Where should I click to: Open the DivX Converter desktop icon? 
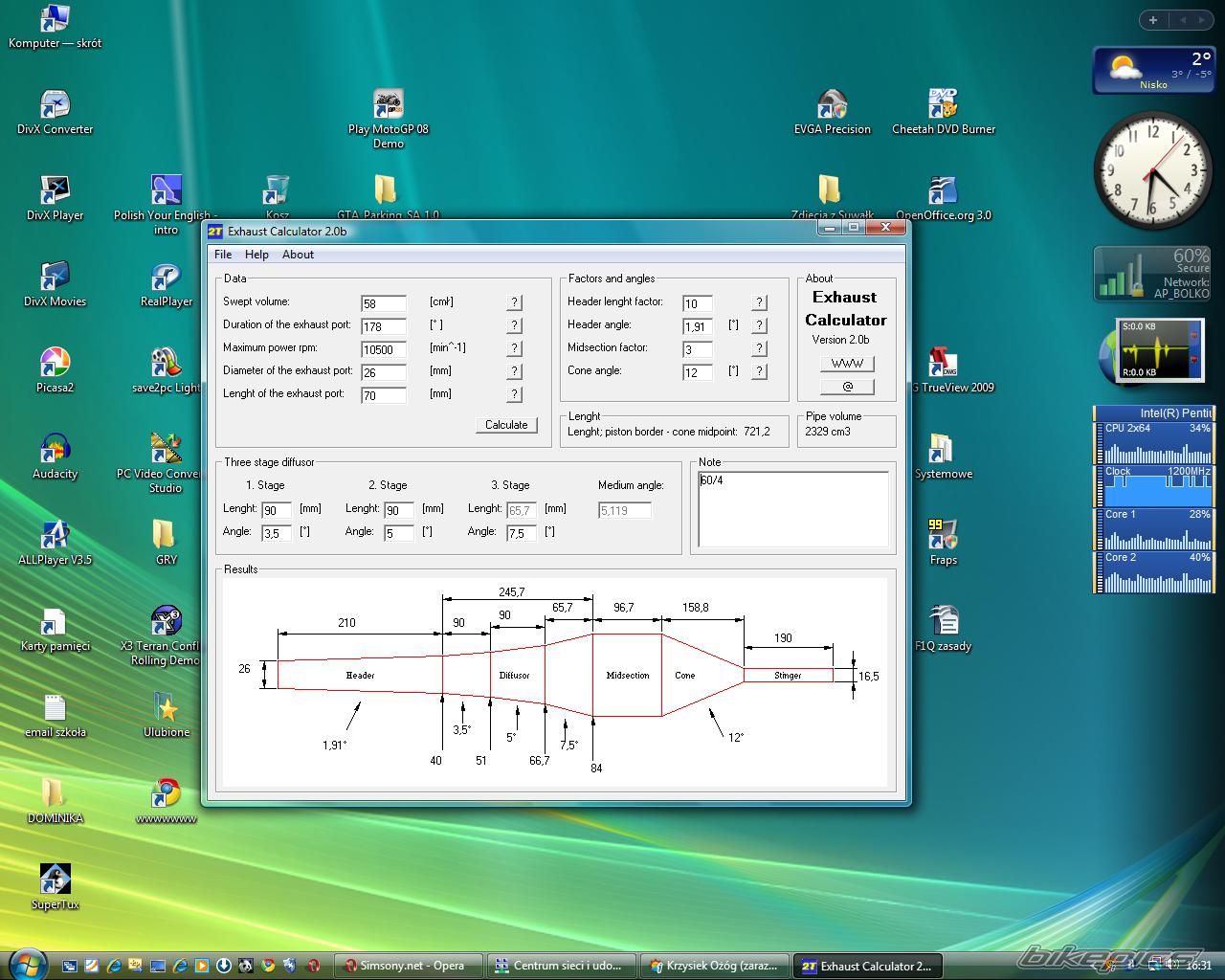55,113
